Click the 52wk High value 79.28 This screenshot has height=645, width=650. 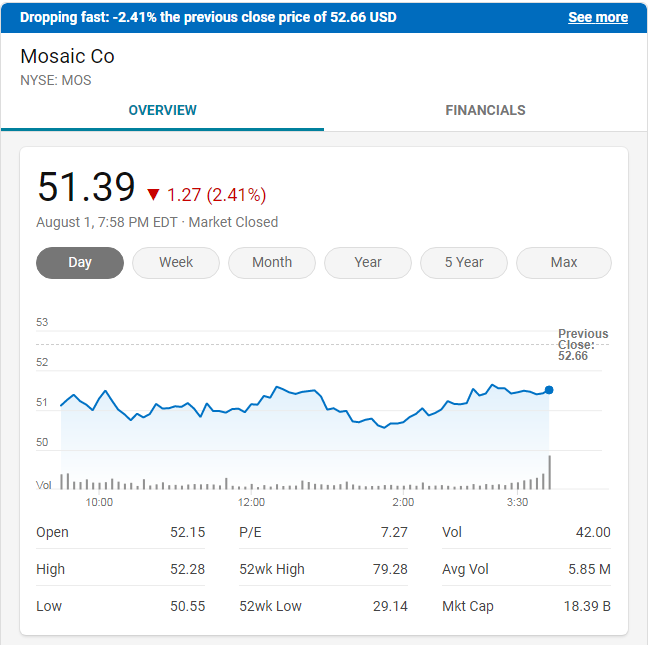coord(390,569)
